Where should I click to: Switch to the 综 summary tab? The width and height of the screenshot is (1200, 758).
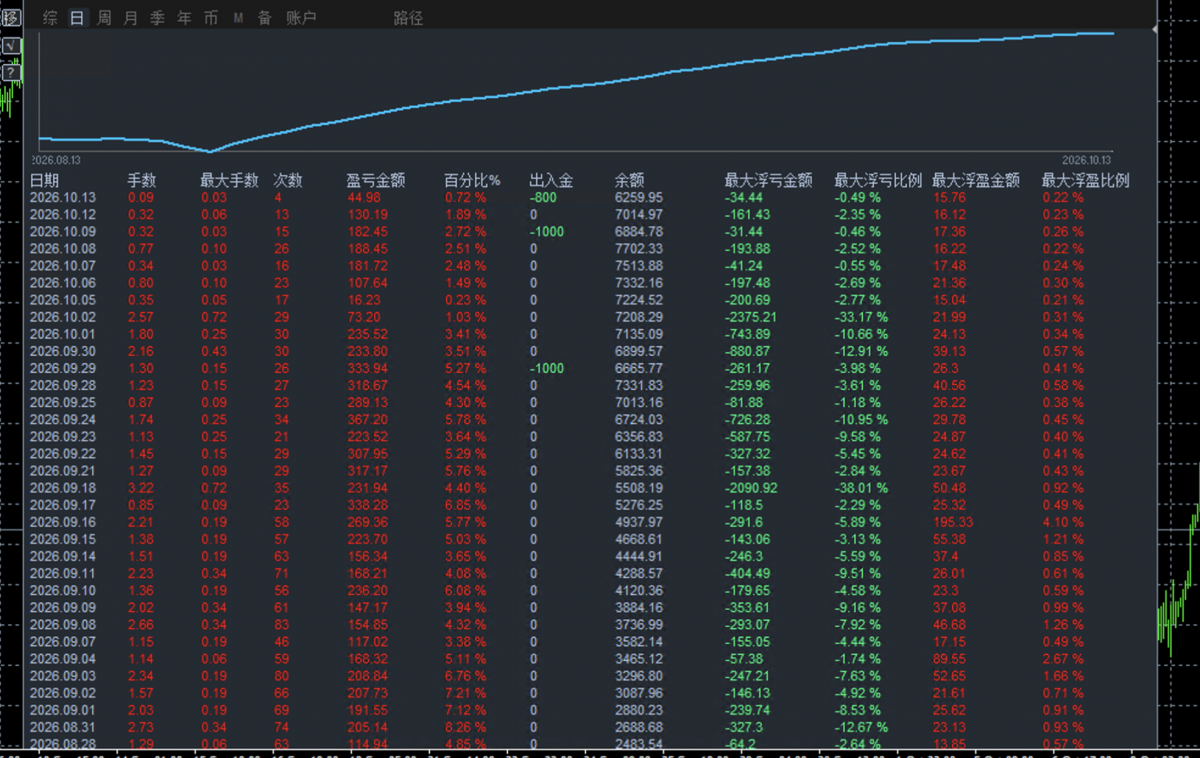(51, 18)
